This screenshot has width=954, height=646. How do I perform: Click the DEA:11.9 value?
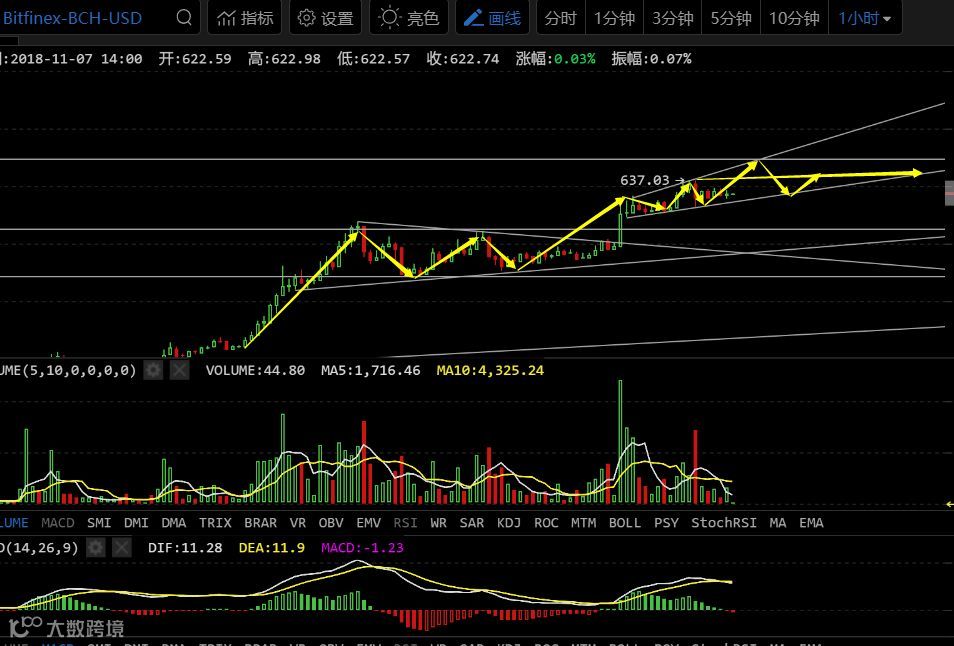(271, 547)
